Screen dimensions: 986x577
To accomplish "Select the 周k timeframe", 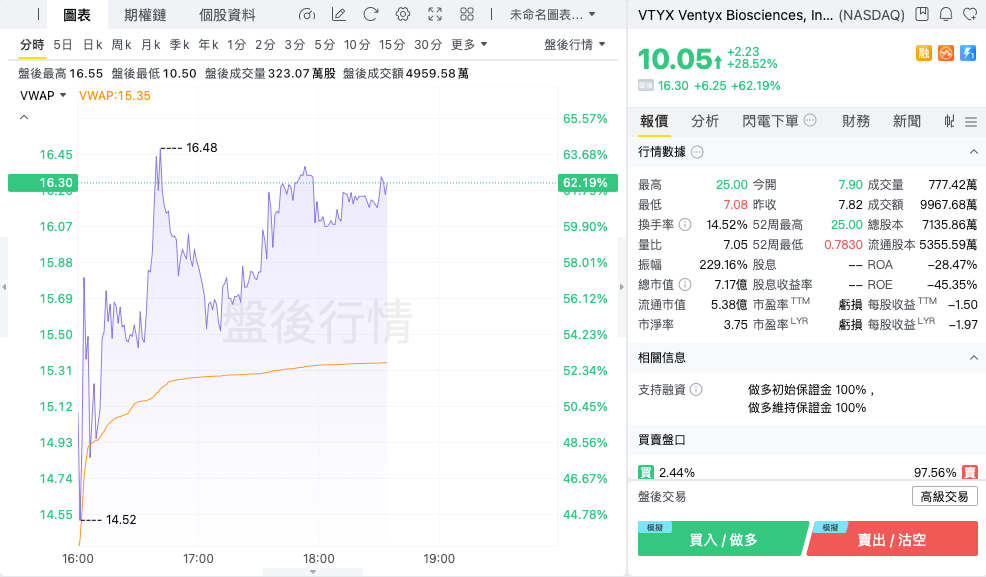I will pos(121,45).
